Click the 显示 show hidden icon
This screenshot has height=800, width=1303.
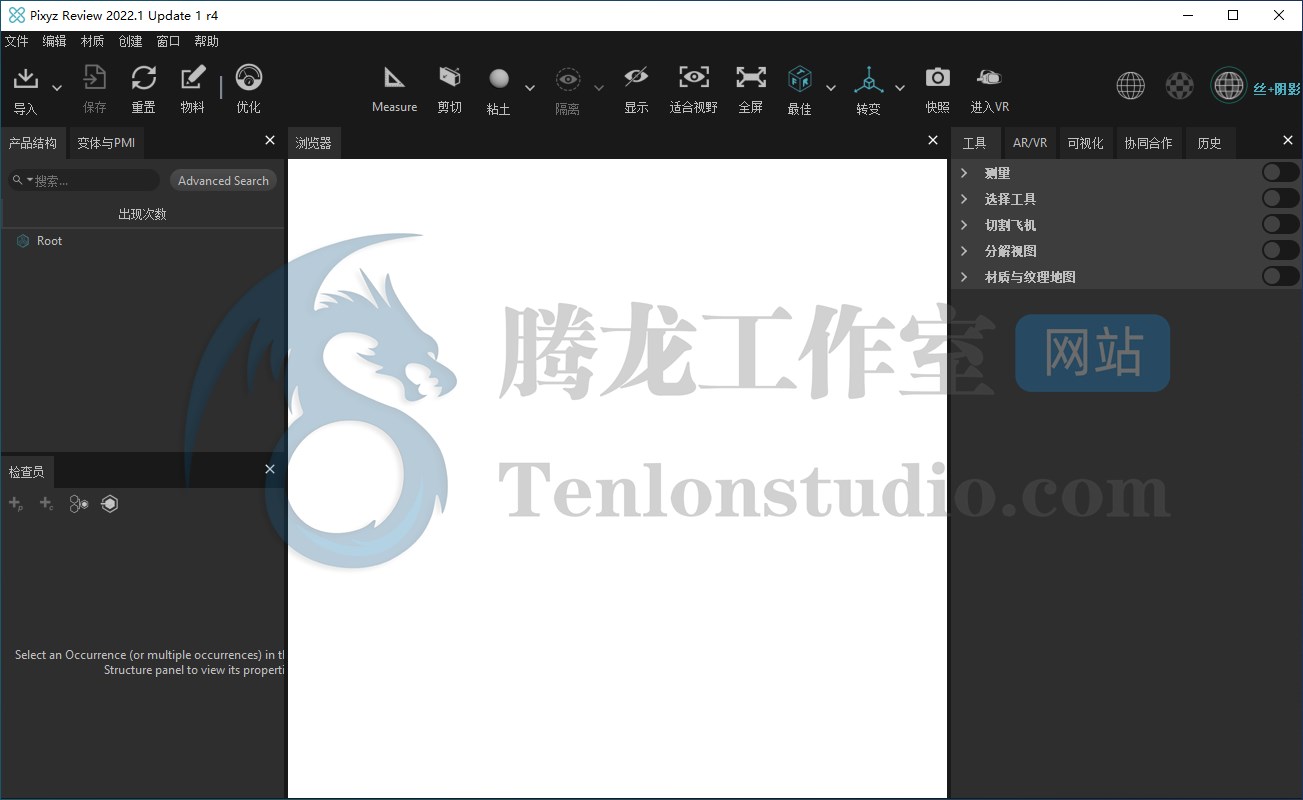tap(636, 78)
